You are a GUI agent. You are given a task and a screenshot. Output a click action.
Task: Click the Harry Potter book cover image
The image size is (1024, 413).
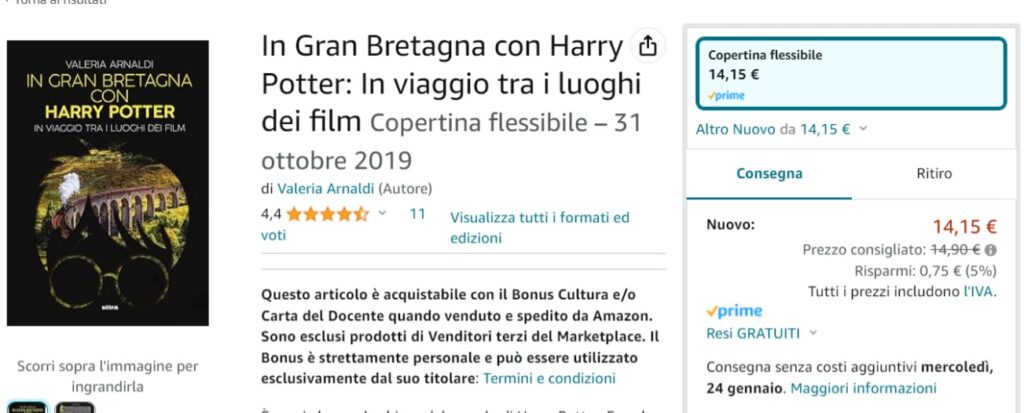click(x=108, y=183)
